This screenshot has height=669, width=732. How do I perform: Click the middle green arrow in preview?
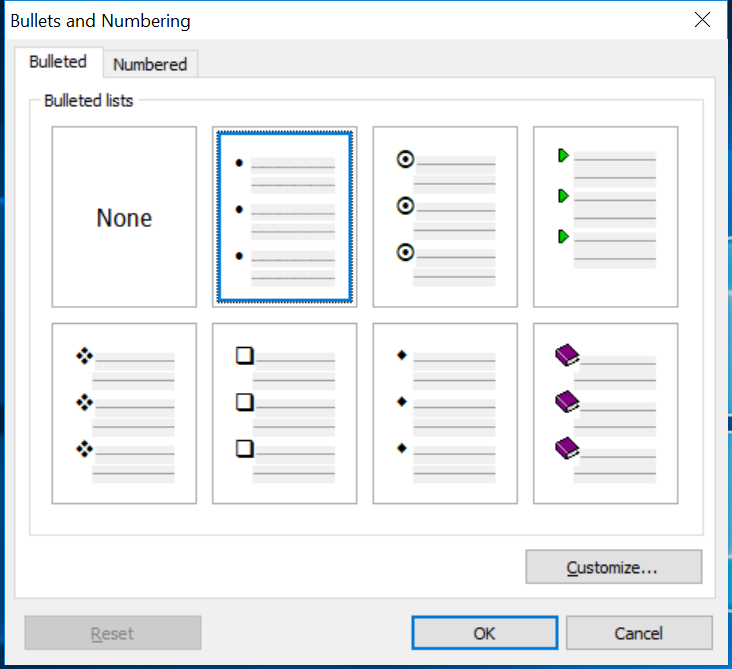click(564, 195)
